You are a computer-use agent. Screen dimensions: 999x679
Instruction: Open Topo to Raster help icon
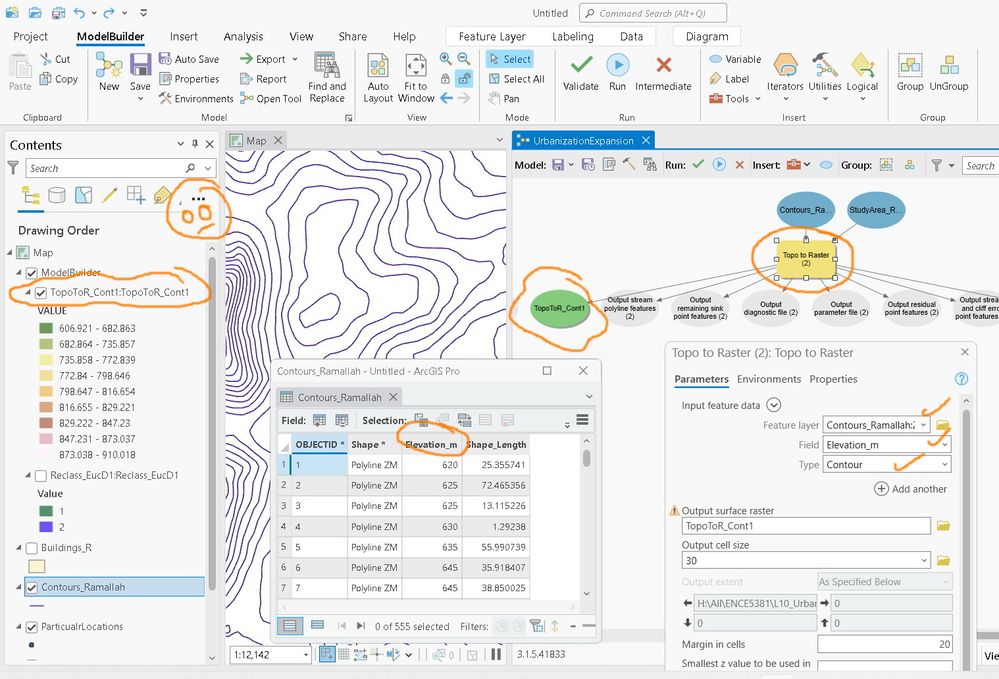(961, 379)
